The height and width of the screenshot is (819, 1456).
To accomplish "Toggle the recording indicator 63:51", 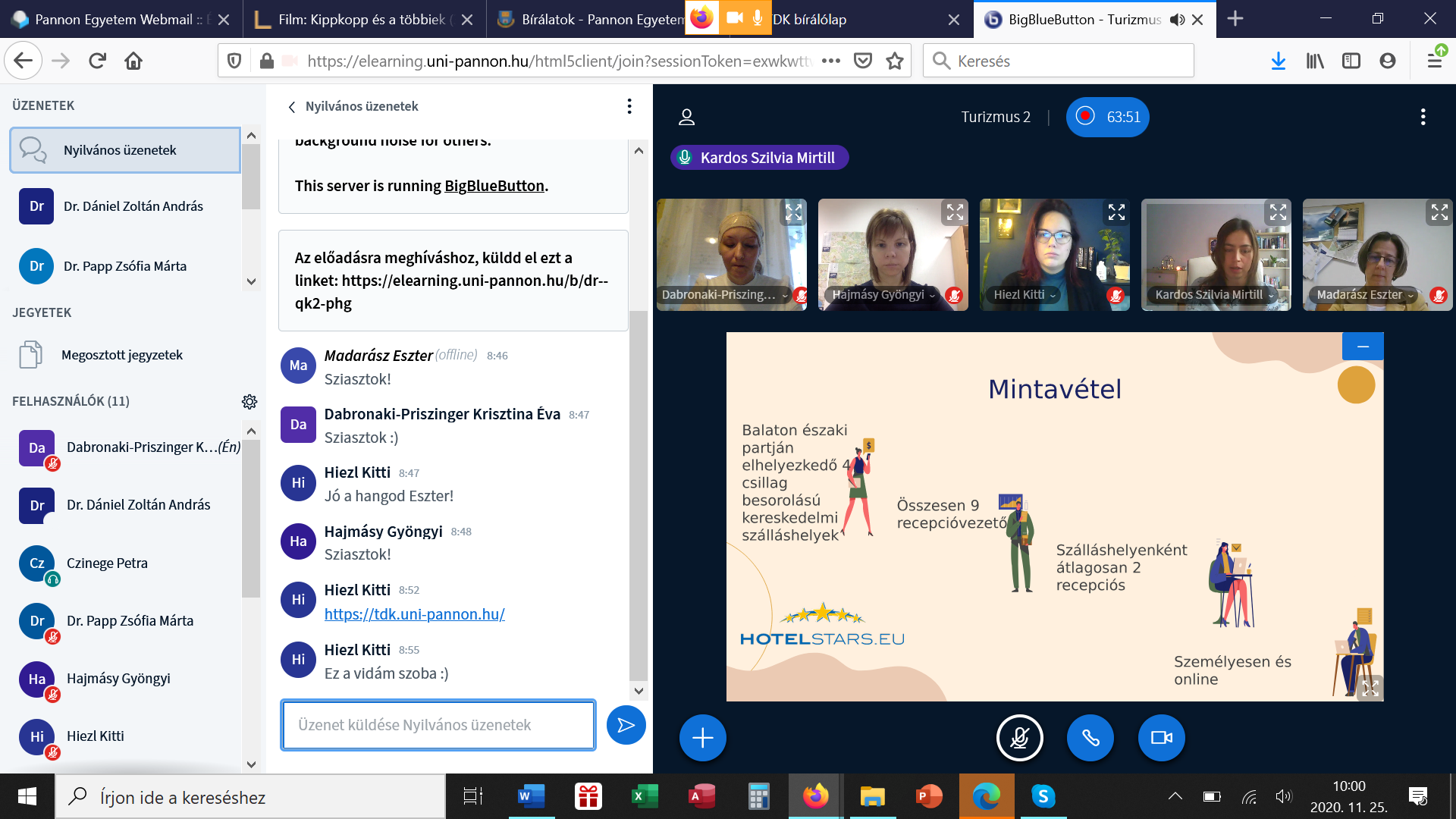I will tap(1107, 117).
